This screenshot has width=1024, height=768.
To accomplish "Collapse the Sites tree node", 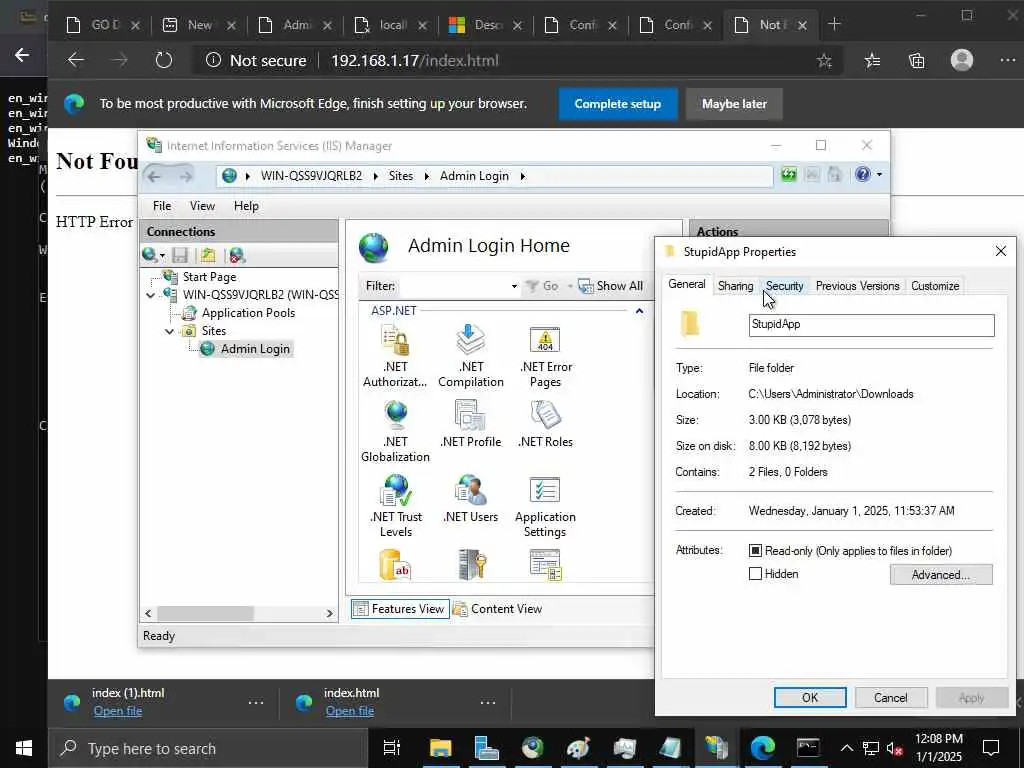I will 169,331.
